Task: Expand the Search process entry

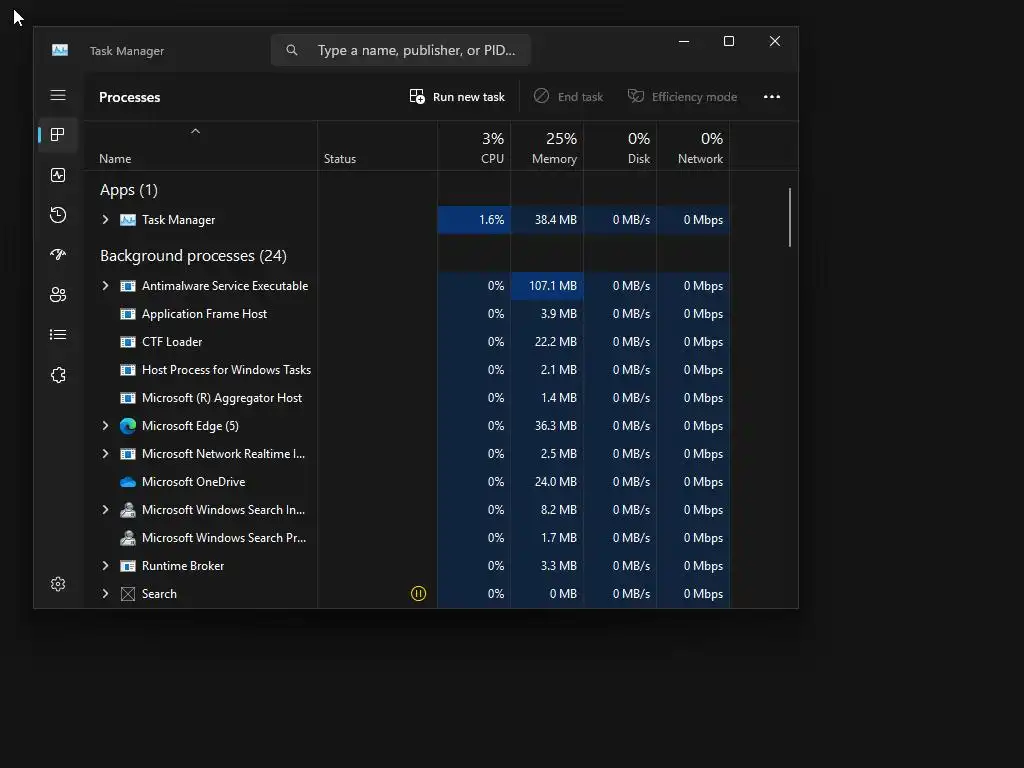Action: click(105, 594)
